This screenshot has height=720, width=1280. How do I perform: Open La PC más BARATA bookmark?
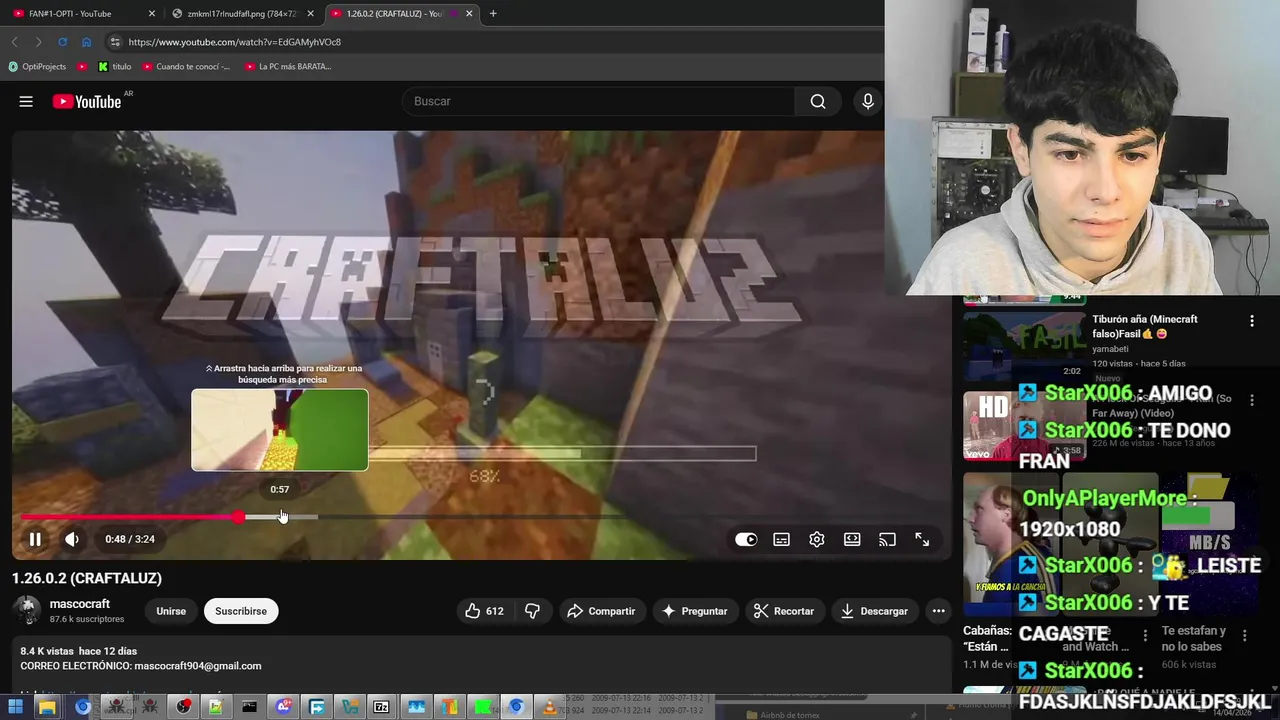(x=288, y=67)
